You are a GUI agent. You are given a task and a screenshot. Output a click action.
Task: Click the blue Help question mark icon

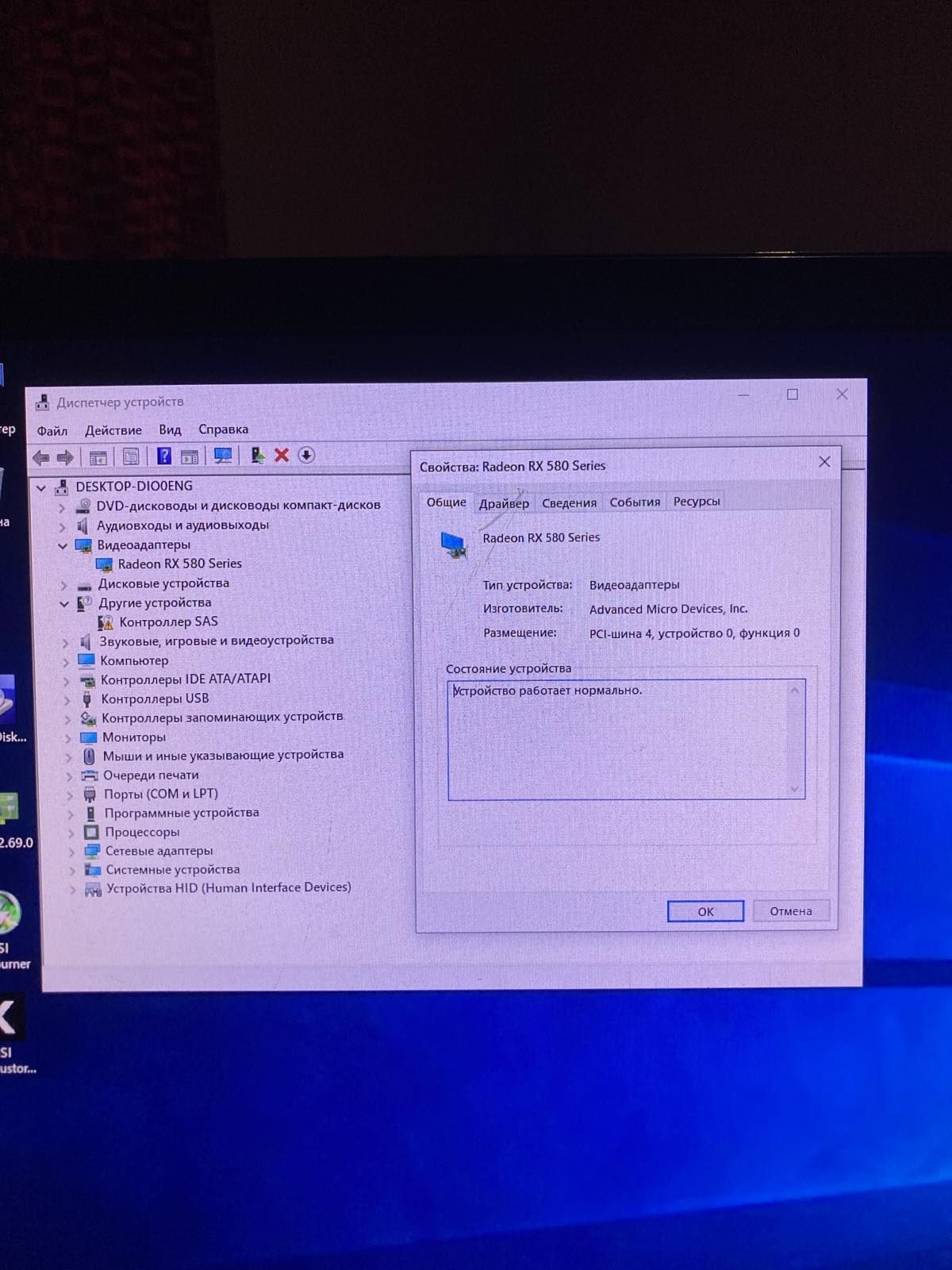163,456
